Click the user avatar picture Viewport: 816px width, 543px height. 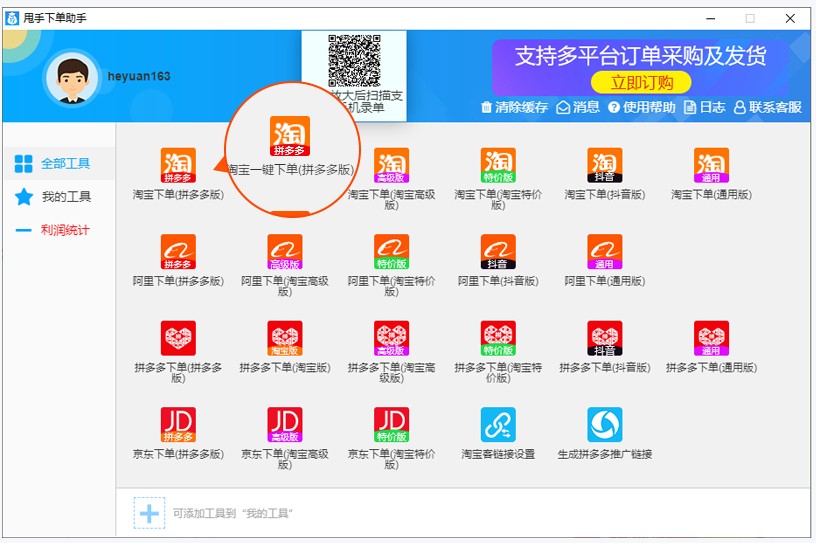point(72,79)
